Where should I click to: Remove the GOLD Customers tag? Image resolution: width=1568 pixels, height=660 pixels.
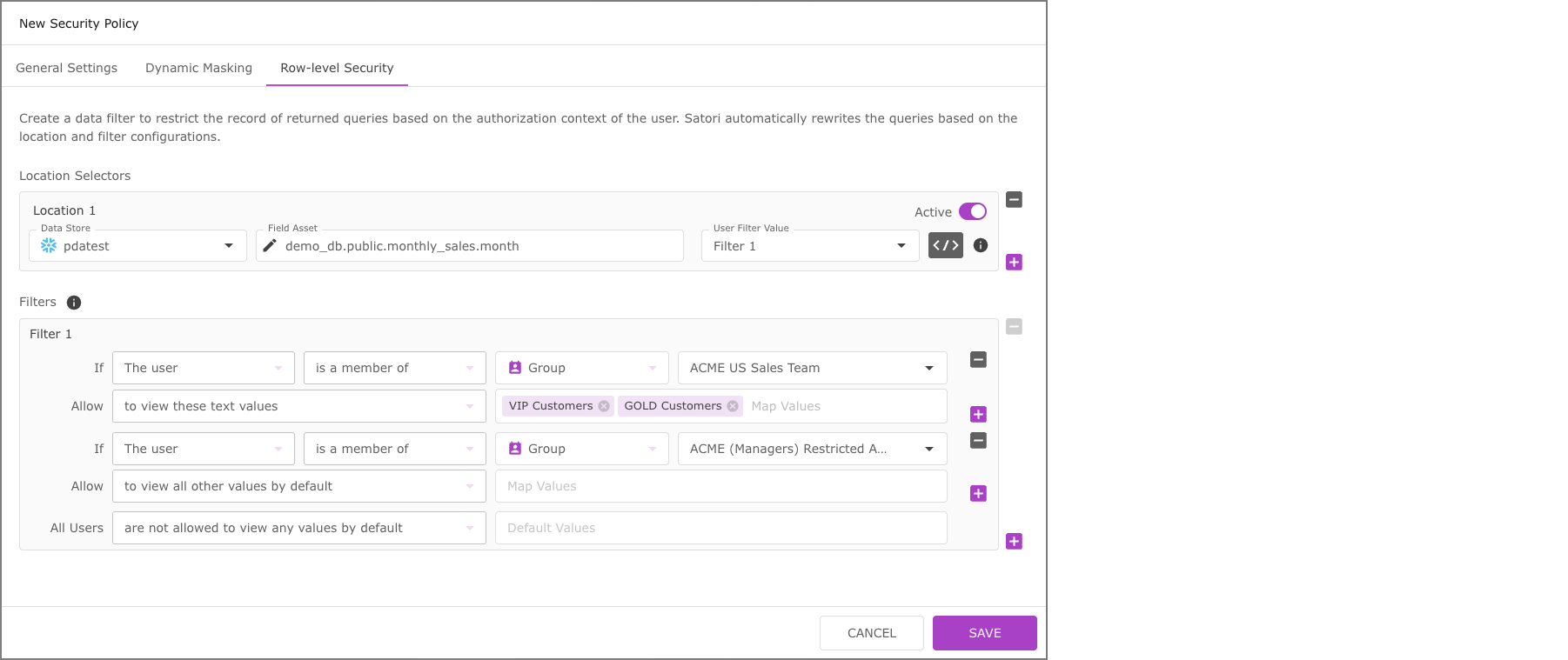click(x=733, y=406)
